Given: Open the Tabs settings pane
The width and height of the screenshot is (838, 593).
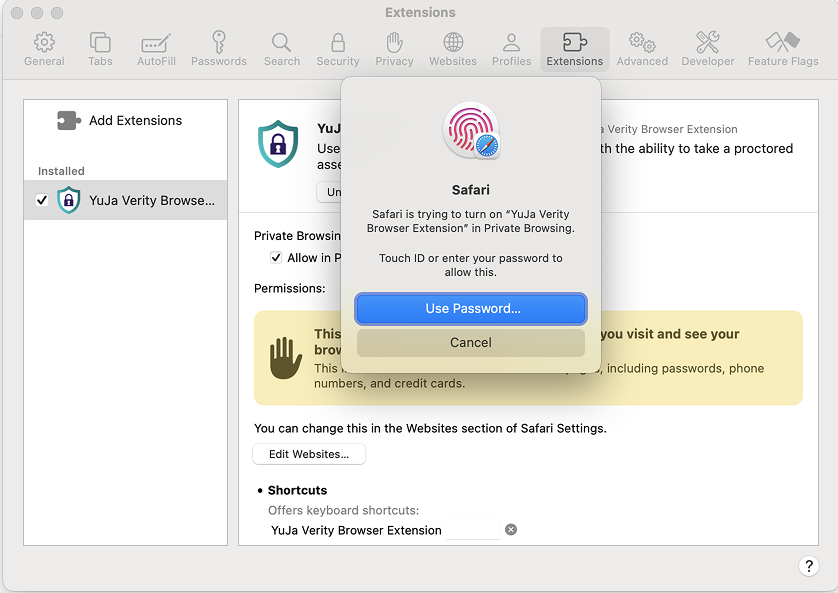Looking at the screenshot, I should (x=100, y=49).
